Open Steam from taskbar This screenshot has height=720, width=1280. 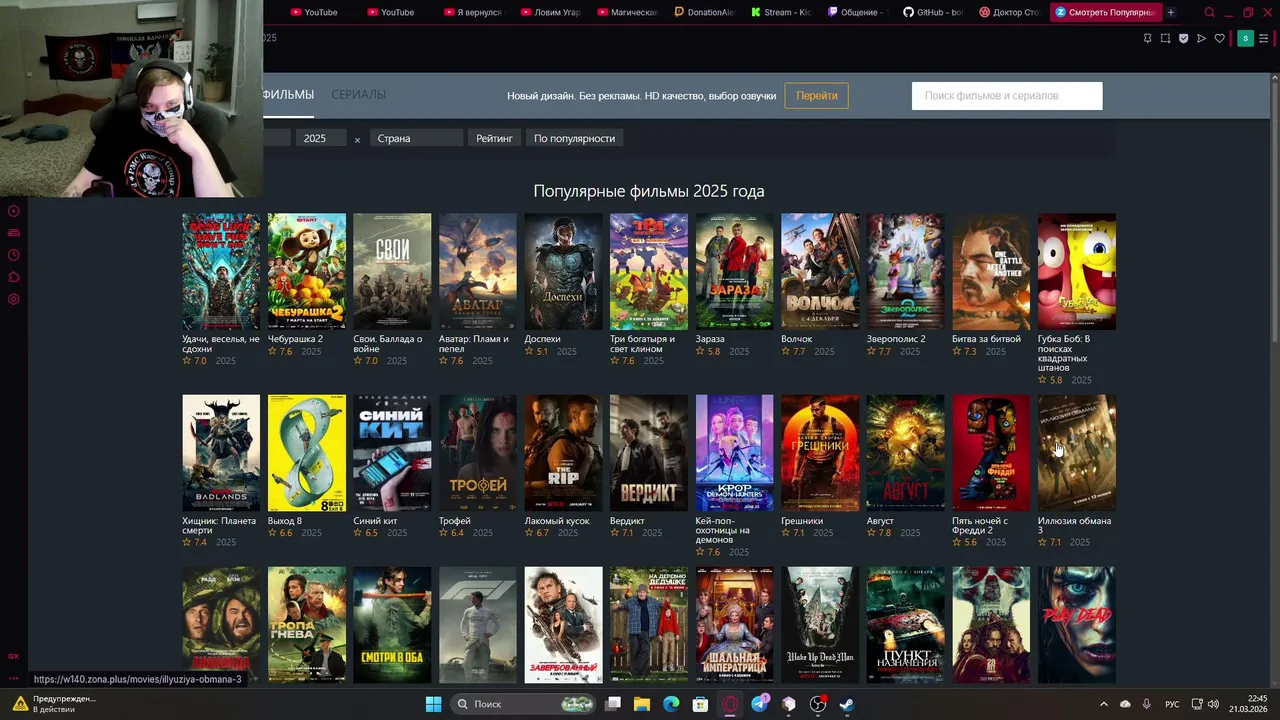click(x=847, y=704)
